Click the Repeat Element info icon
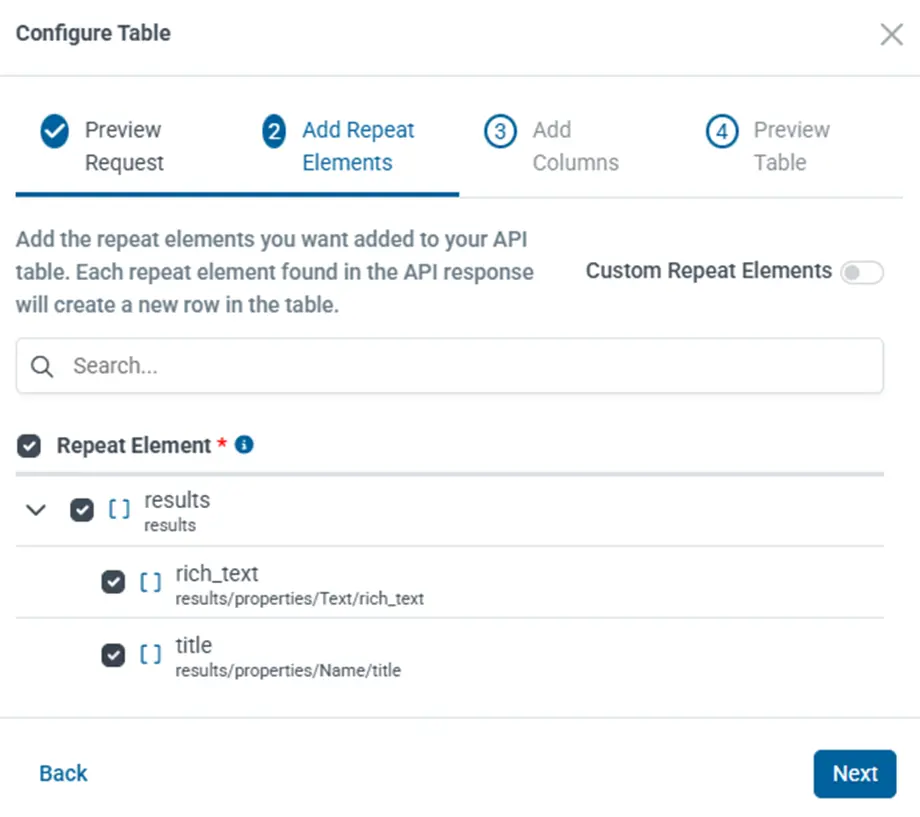The width and height of the screenshot is (920, 817). (244, 444)
